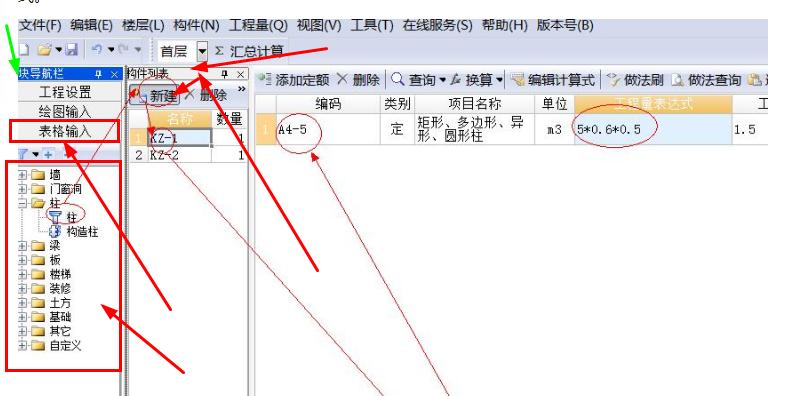Open the 文件(F) menu

[x=40, y=25]
